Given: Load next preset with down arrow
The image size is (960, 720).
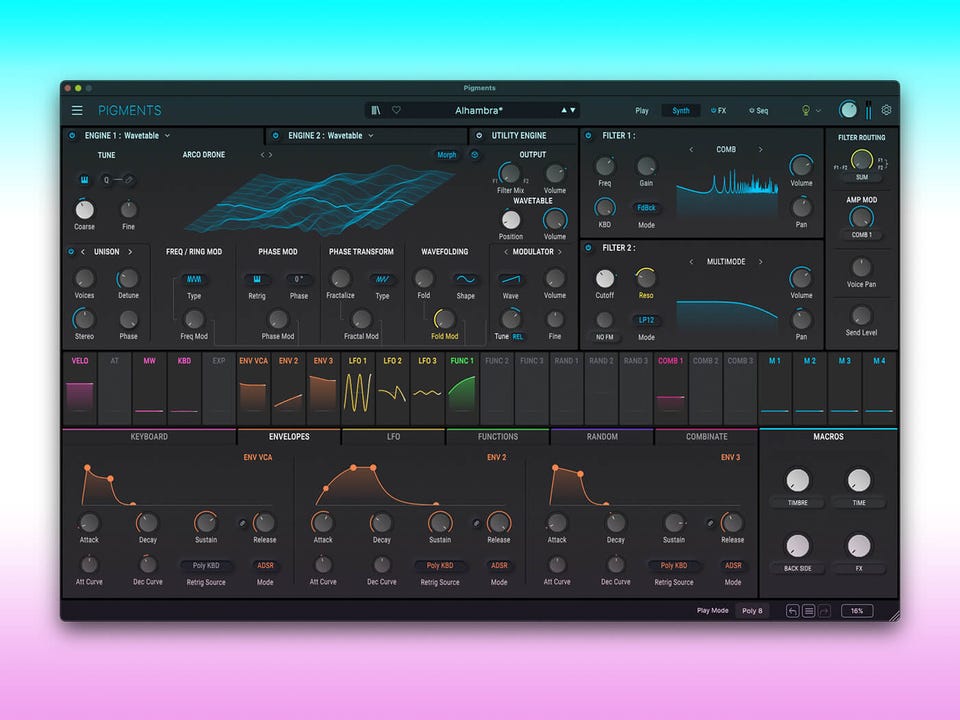Looking at the screenshot, I should point(573,110).
